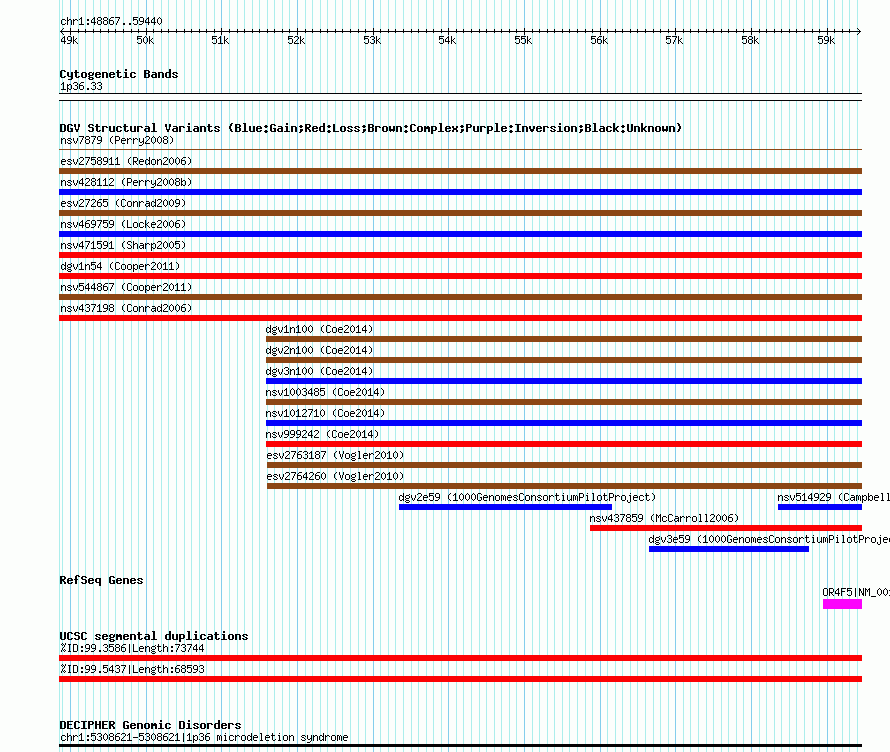Click esv2764260 (Vogler2010) label
This screenshot has width=890, height=752.
335,476
